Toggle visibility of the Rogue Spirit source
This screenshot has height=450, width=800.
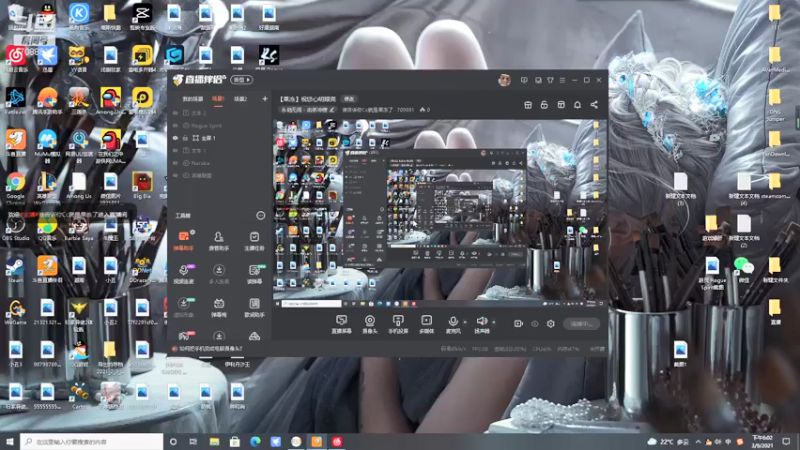pos(176,126)
